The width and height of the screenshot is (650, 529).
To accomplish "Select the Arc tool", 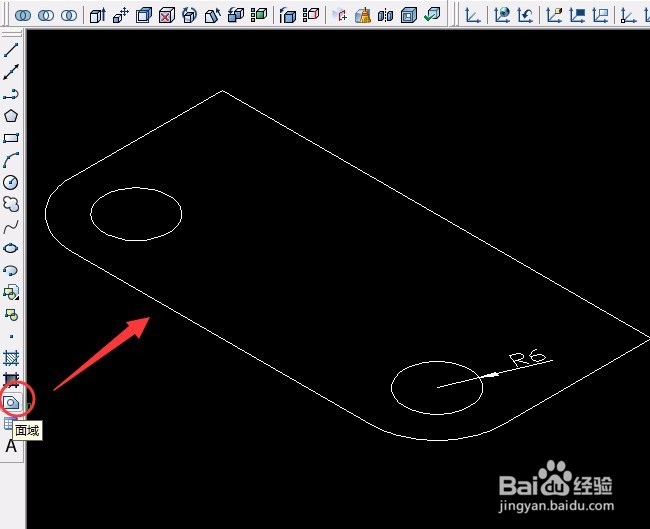I will (x=11, y=160).
